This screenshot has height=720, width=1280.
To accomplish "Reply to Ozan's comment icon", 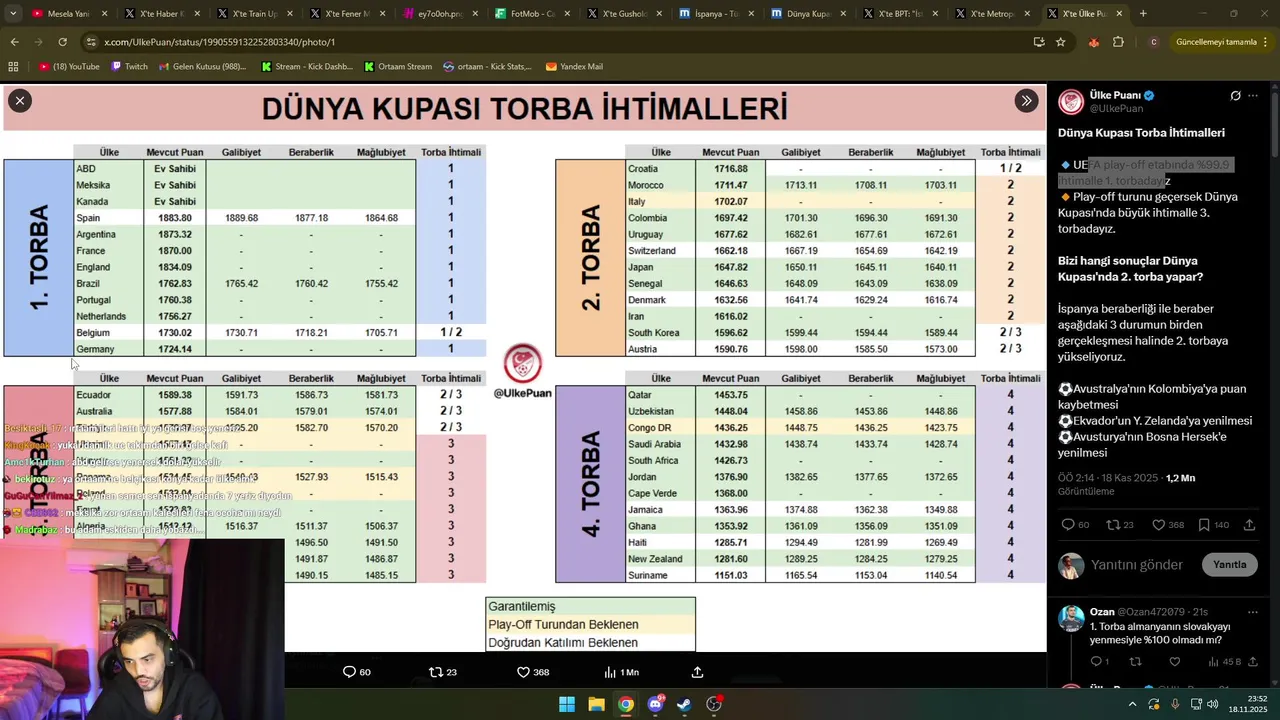I will (1096, 662).
